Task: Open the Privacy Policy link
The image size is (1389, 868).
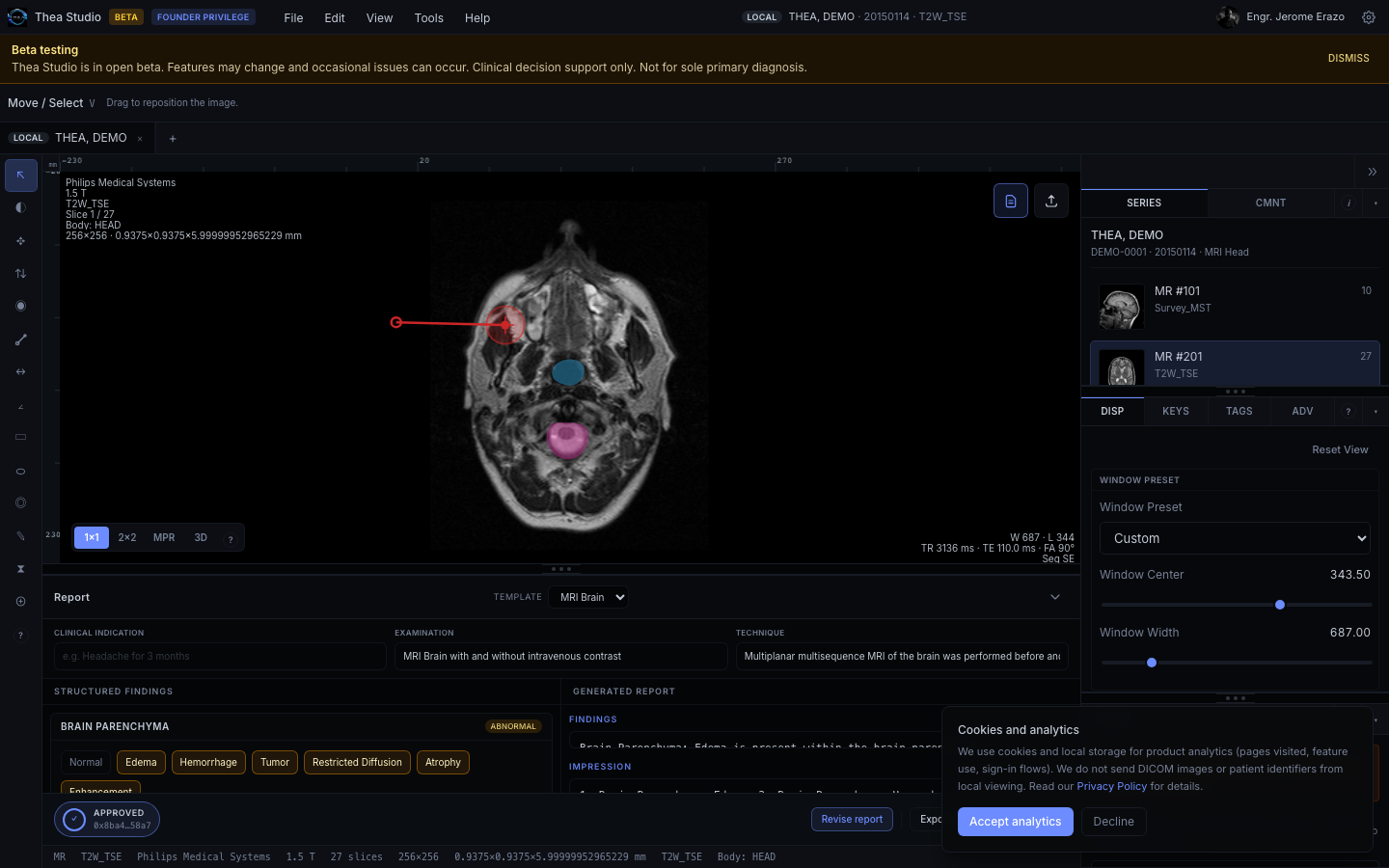Action: (1111, 786)
